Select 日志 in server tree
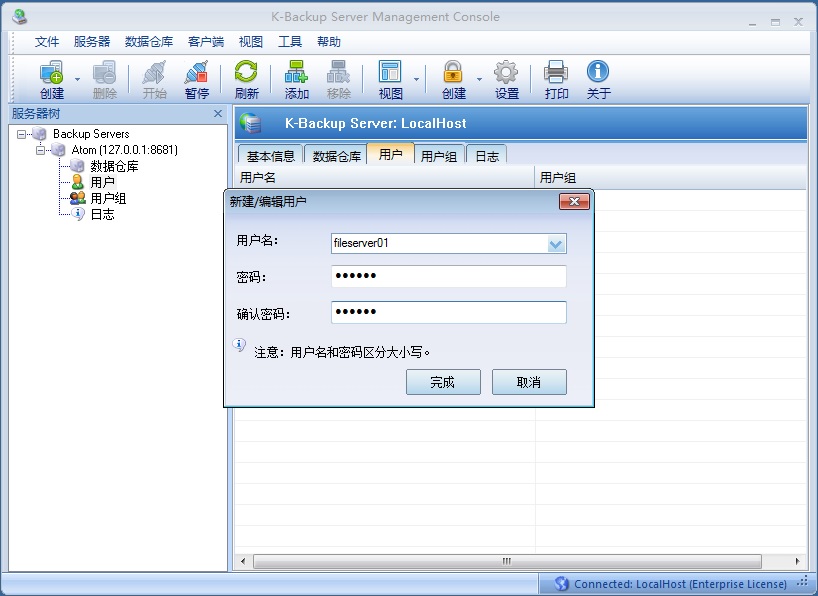Image resolution: width=818 pixels, height=596 pixels. [102, 214]
